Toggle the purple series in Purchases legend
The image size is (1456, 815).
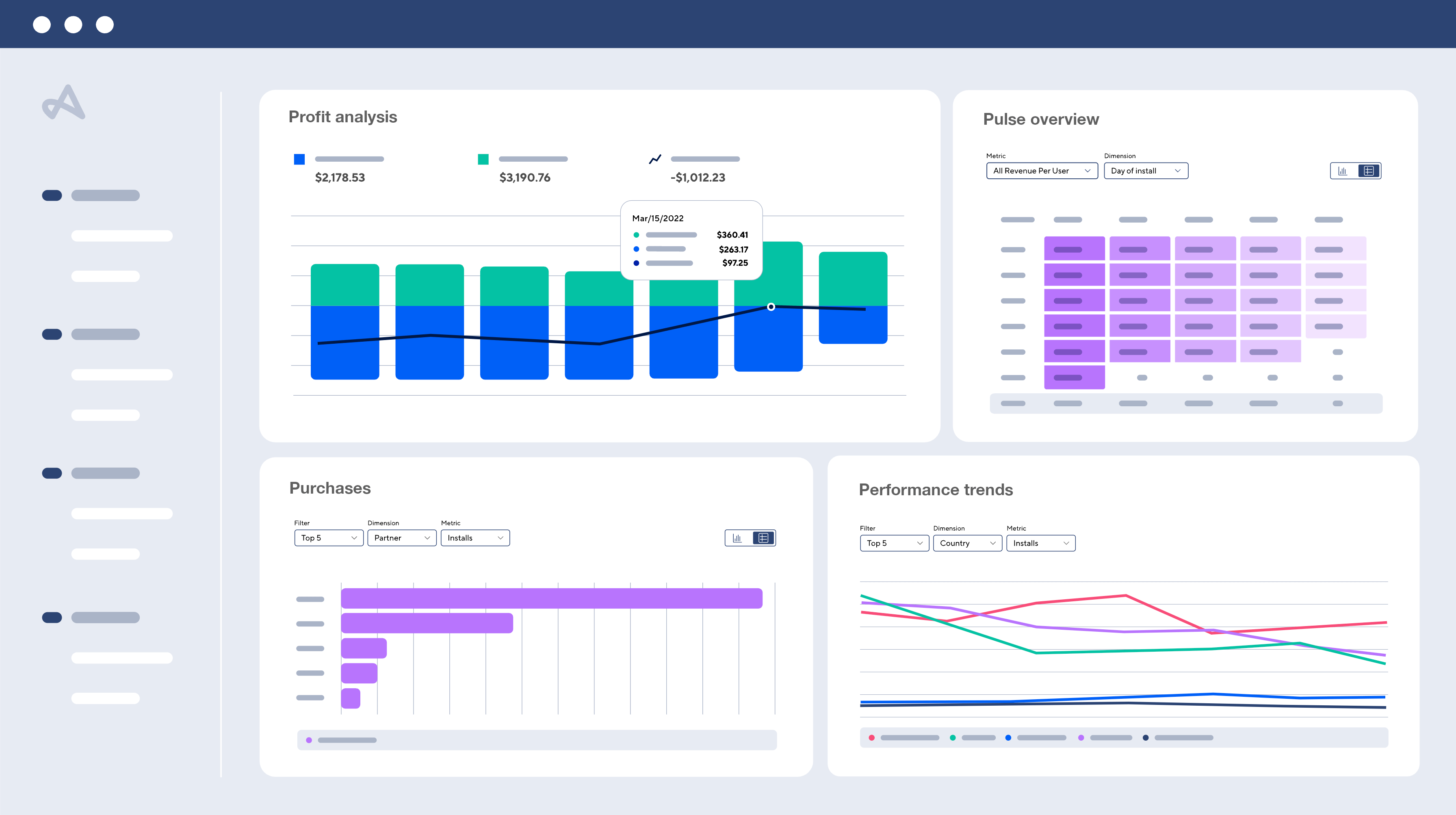[x=309, y=740]
